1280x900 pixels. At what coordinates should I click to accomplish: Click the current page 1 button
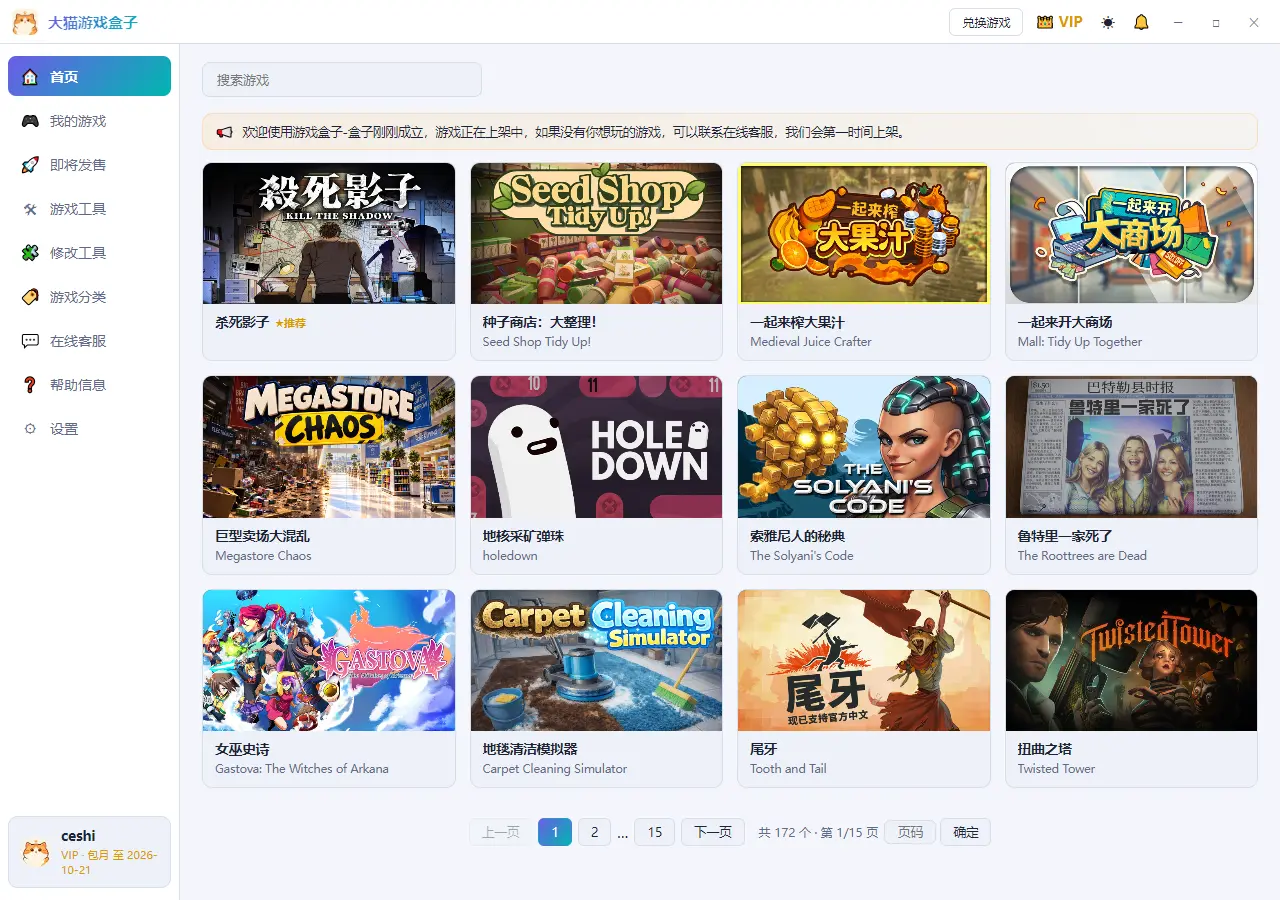555,832
